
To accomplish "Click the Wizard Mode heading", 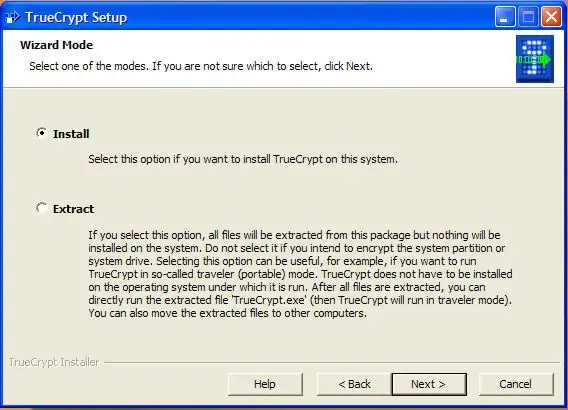I will point(57,45).
